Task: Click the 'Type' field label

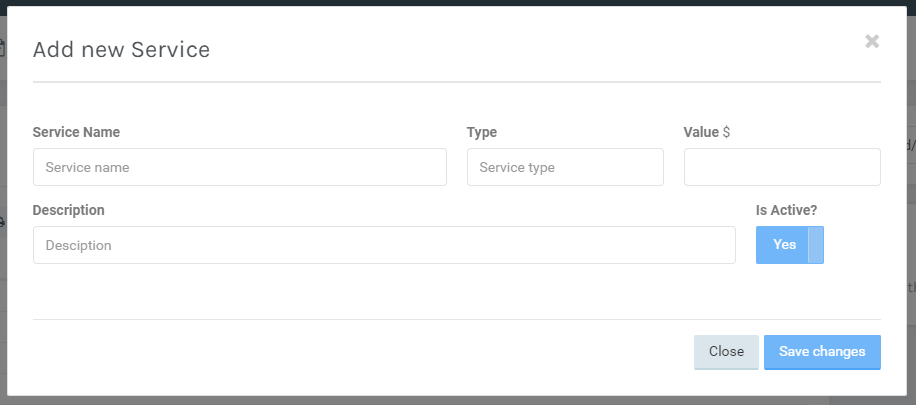Action: pos(482,132)
